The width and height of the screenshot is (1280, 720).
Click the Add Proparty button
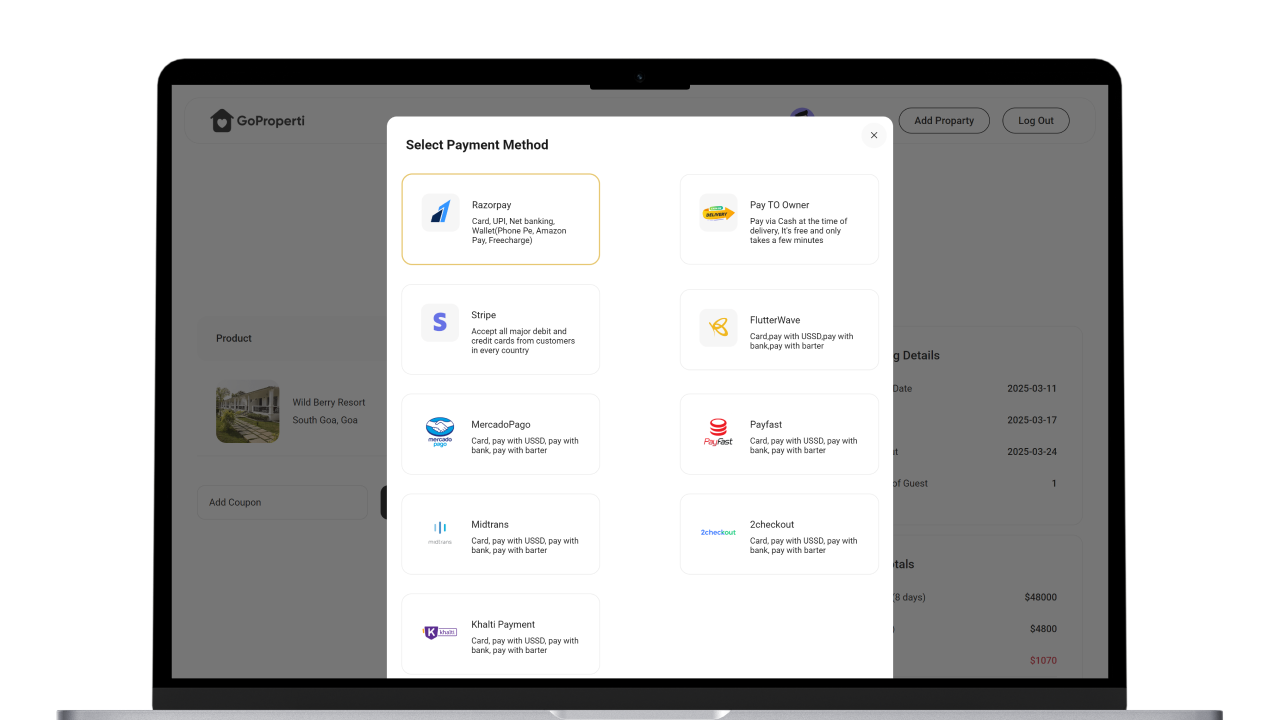click(944, 121)
